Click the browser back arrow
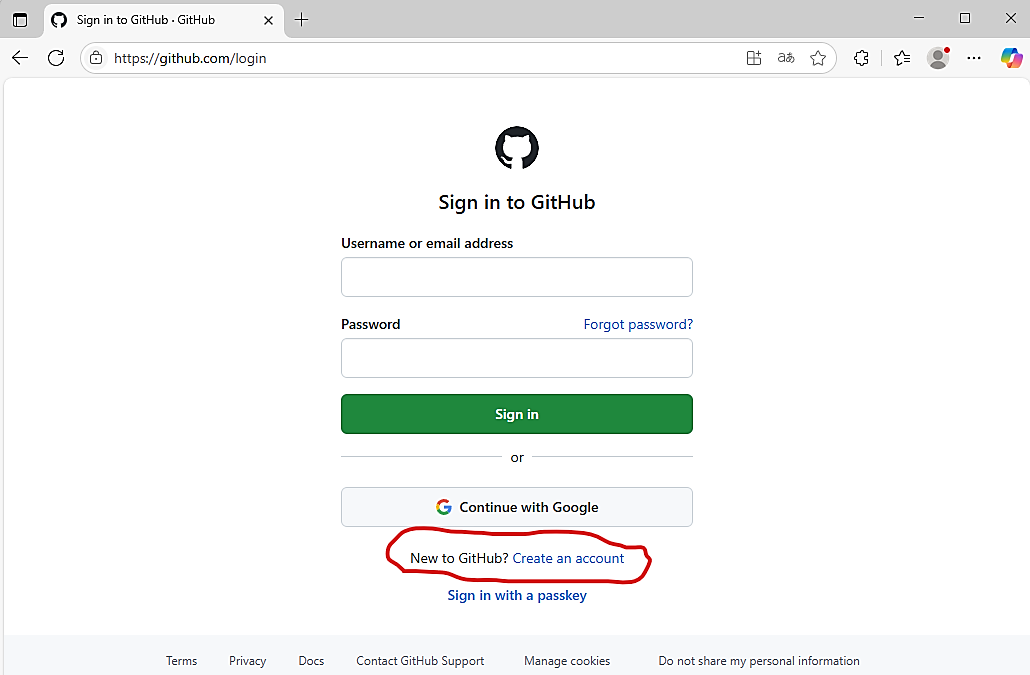 [20, 58]
